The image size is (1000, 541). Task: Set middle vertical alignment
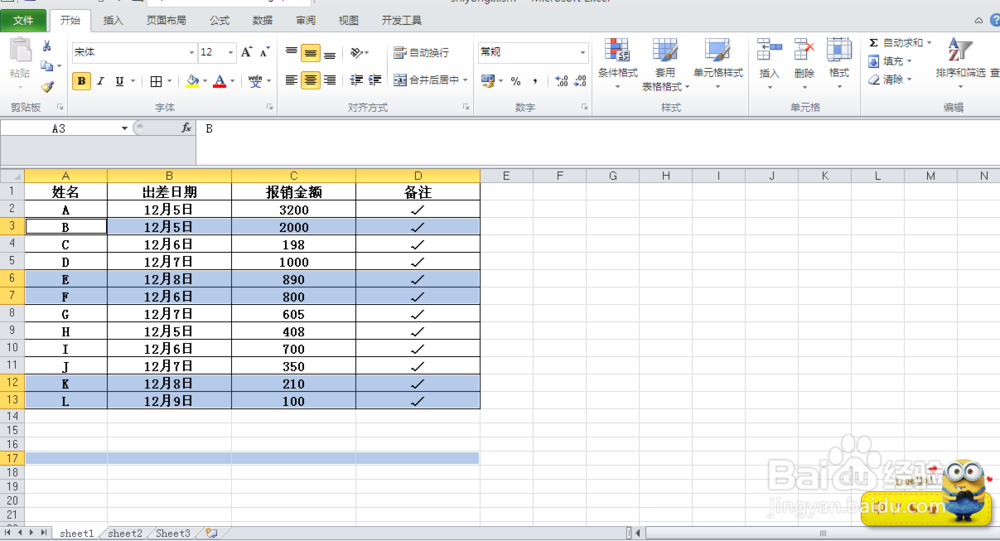click(x=310, y=52)
